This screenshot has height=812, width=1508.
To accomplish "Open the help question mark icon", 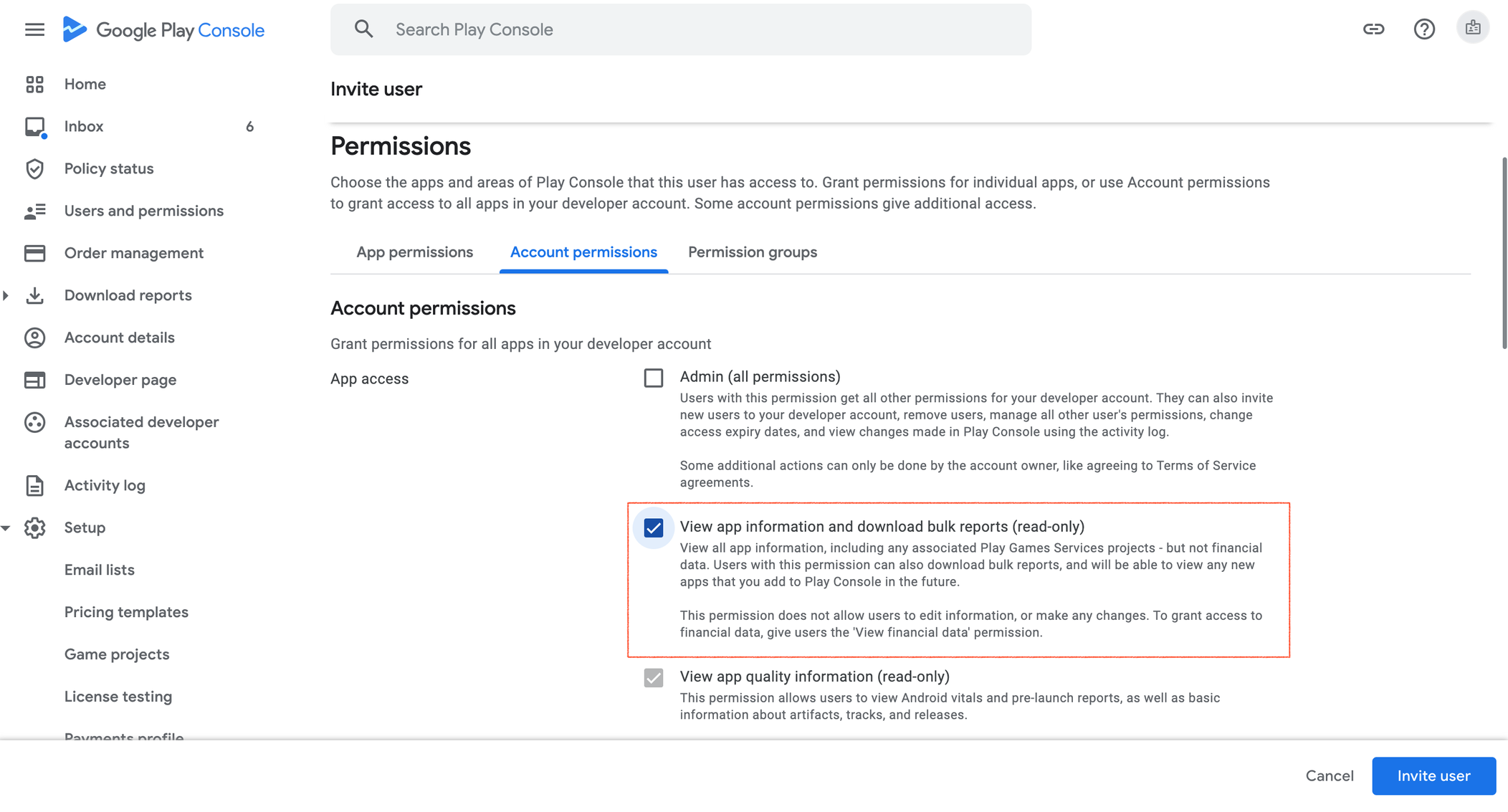I will click(1423, 29).
